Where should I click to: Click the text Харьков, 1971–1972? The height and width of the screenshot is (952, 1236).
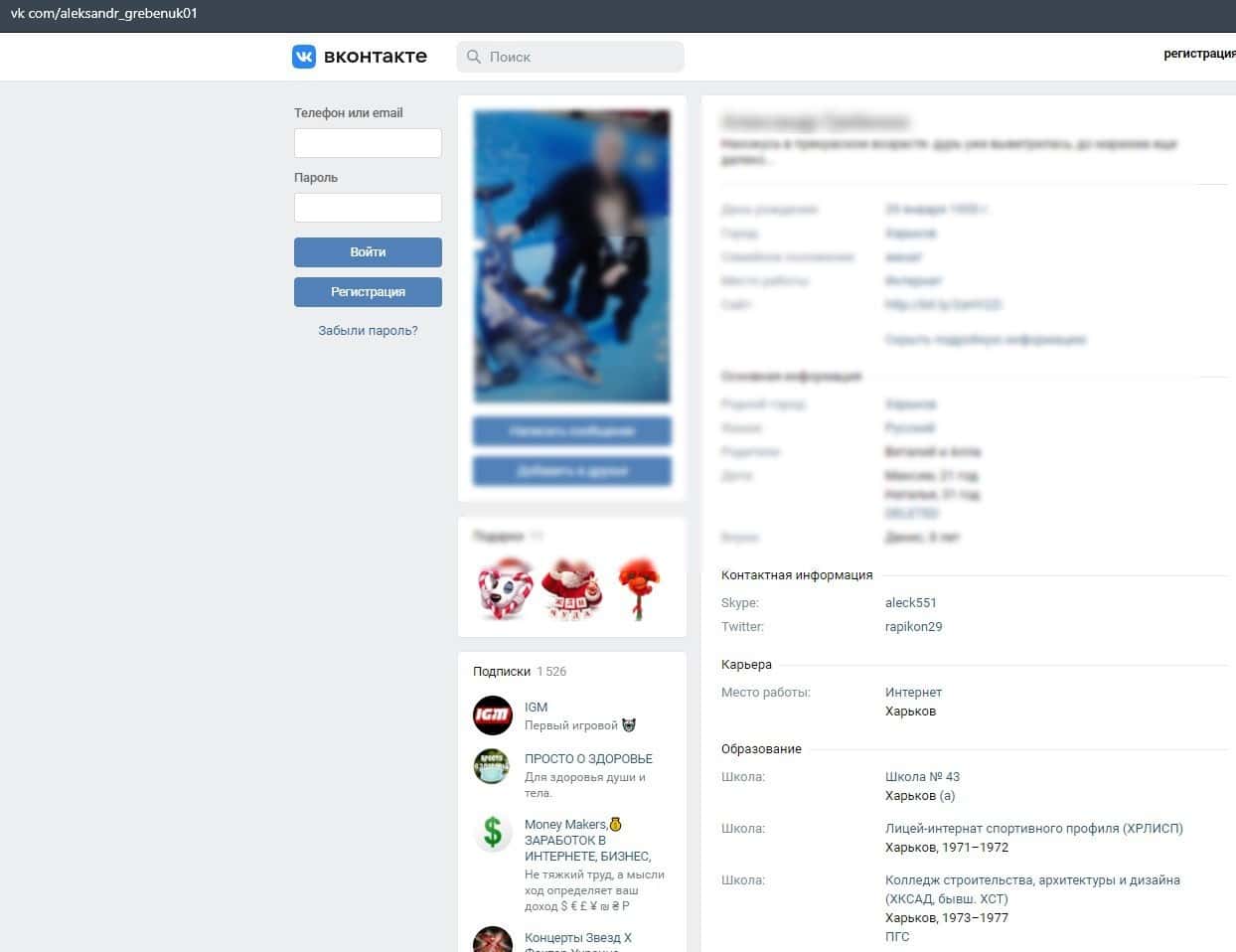click(x=947, y=848)
